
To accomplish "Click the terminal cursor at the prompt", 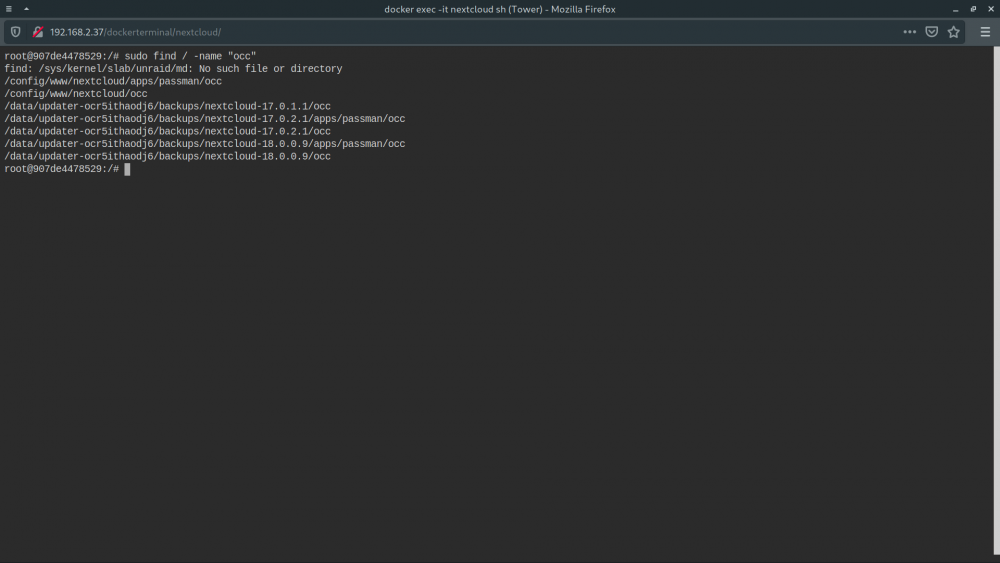I will [128, 169].
